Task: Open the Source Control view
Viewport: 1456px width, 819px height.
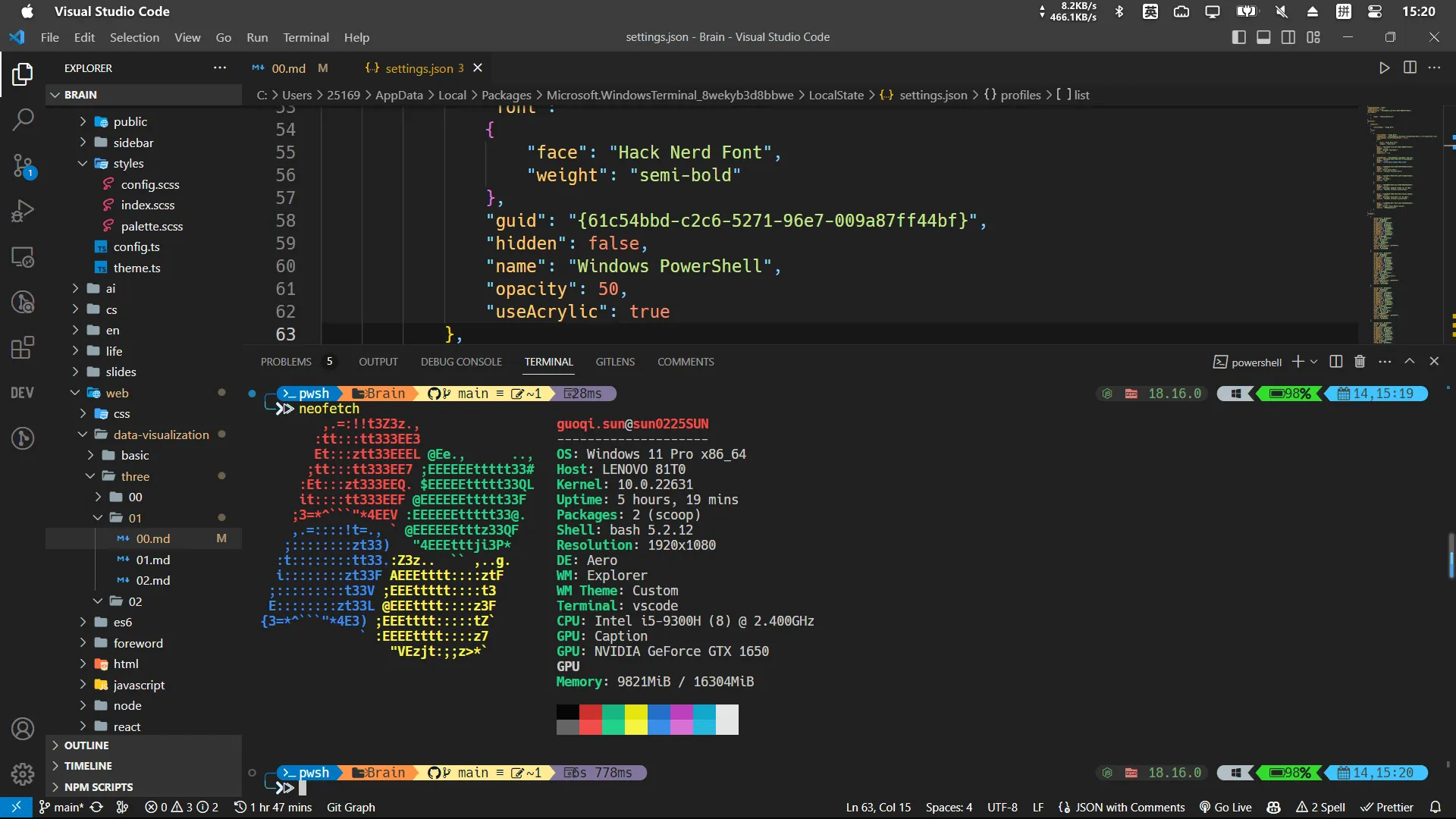Action: 23,165
